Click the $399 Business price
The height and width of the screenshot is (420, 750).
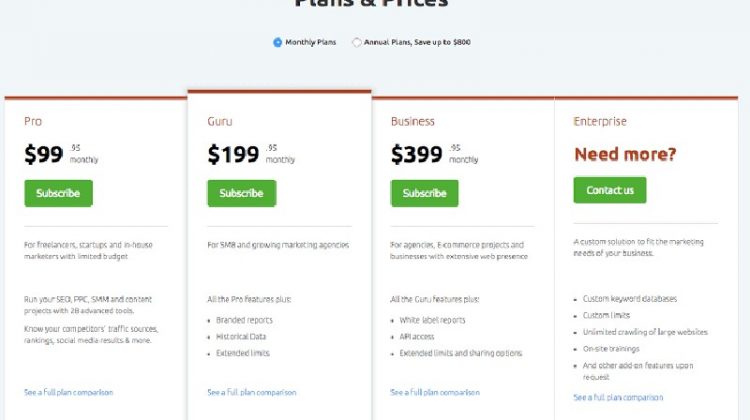tap(416, 154)
